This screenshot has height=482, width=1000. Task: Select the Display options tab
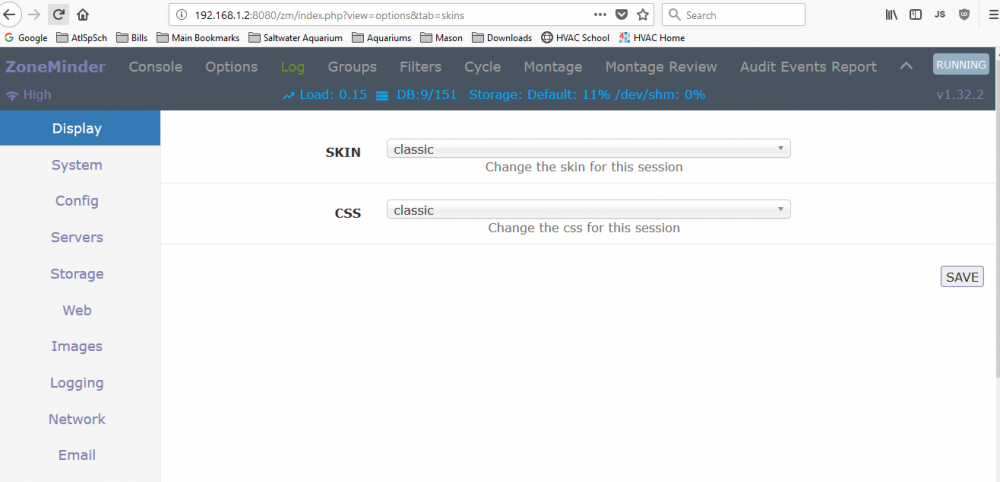80,128
